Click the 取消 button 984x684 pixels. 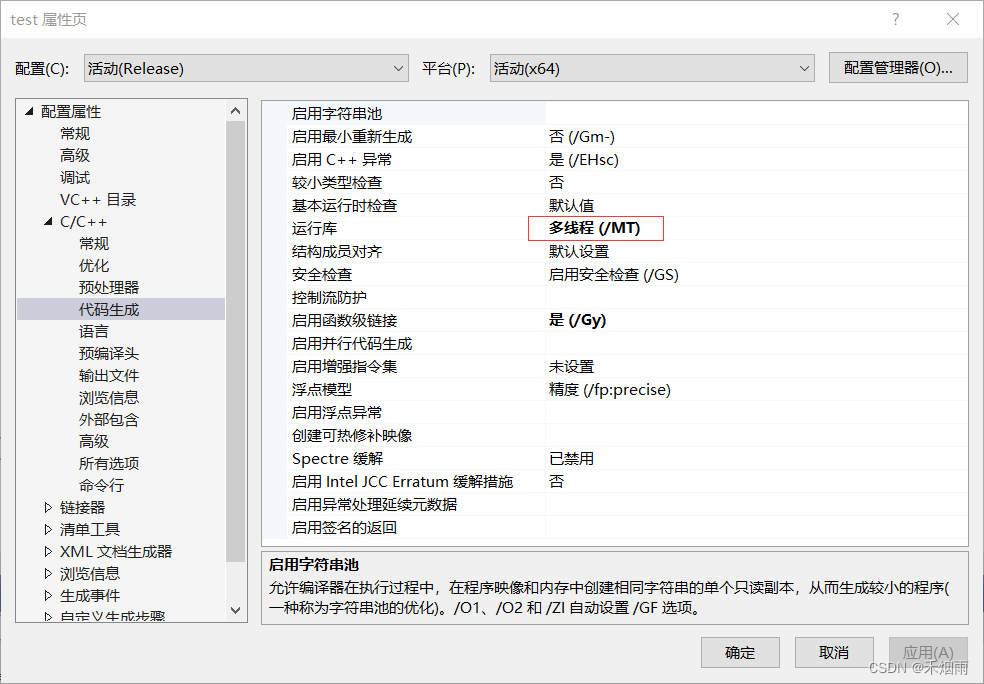click(x=834, y=652)
